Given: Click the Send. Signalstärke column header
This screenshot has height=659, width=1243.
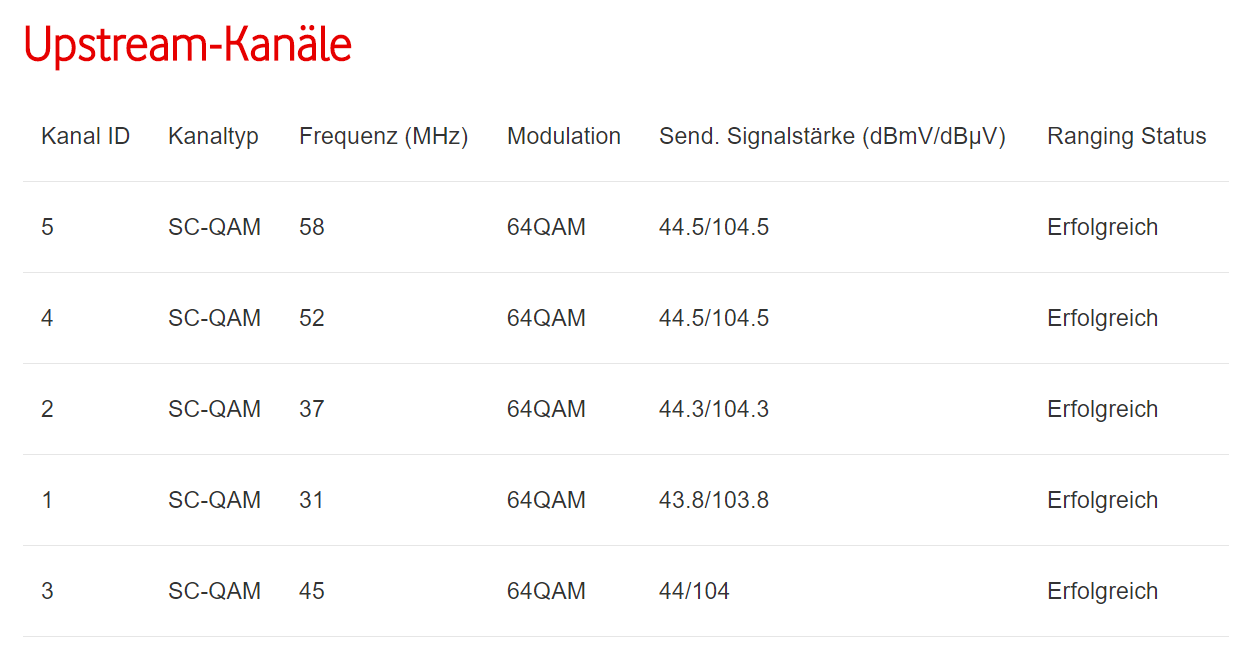Looking at the screenshot, I should [x=831, y=136].
